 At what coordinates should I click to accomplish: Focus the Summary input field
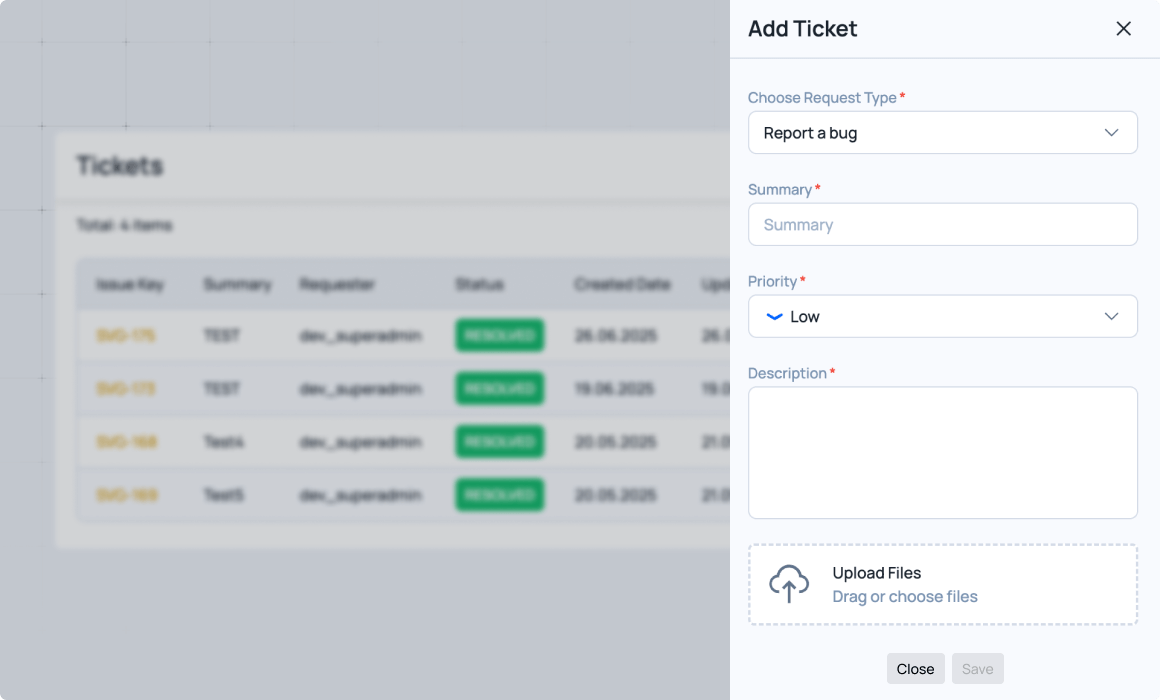click(x=942, y=225)
